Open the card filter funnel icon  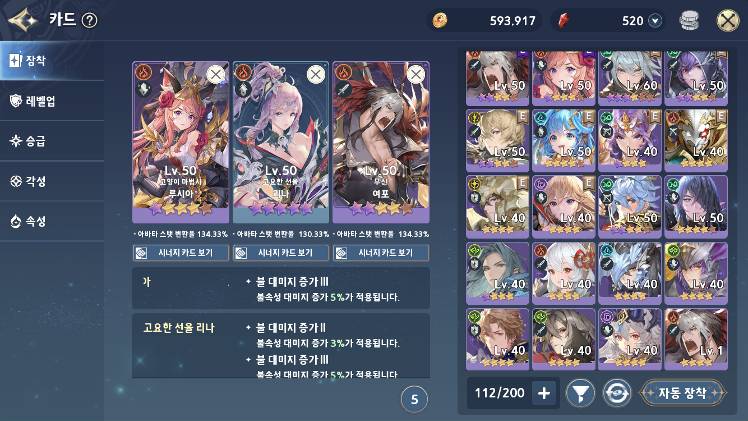pyautogui.click(x=580, y=393)
